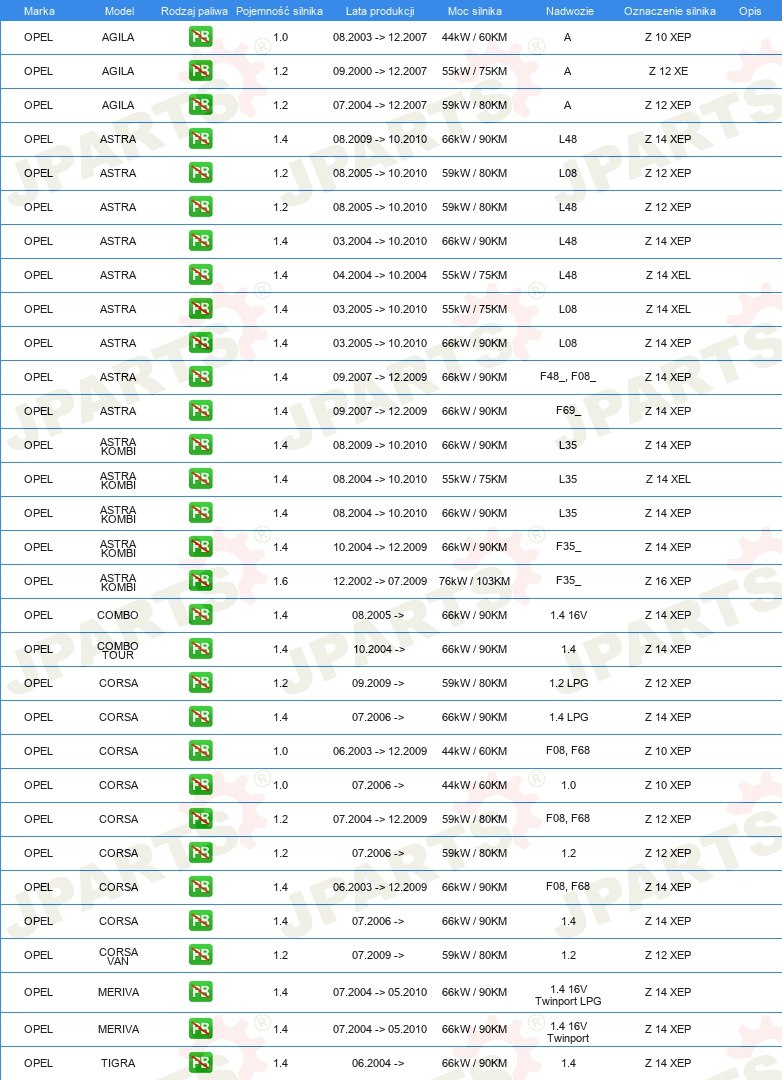Viewport: 782px width, 1080px height.
Task: Click the engine code Z 12 XE
Action: pyautogui.click(x=668, y=71)
